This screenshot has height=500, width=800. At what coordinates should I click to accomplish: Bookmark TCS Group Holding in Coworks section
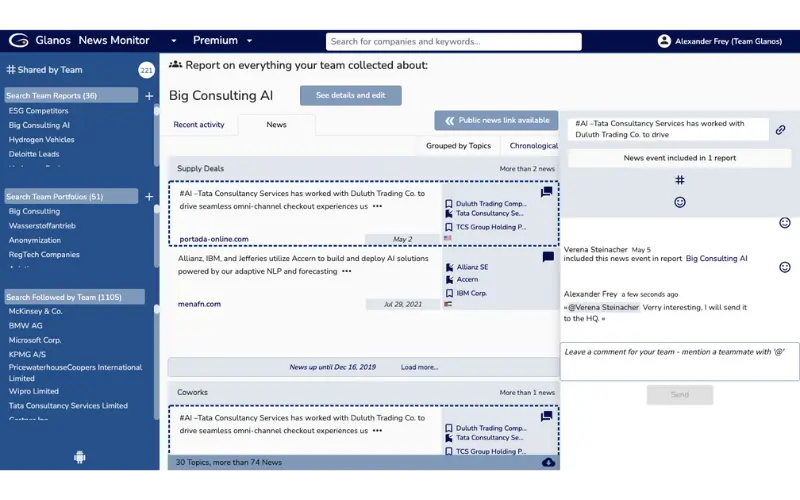click(449, 451)
